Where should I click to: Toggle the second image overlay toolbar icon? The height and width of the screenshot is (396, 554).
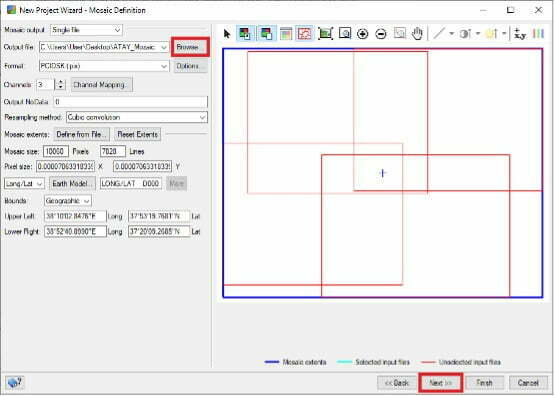click(266, 34)
